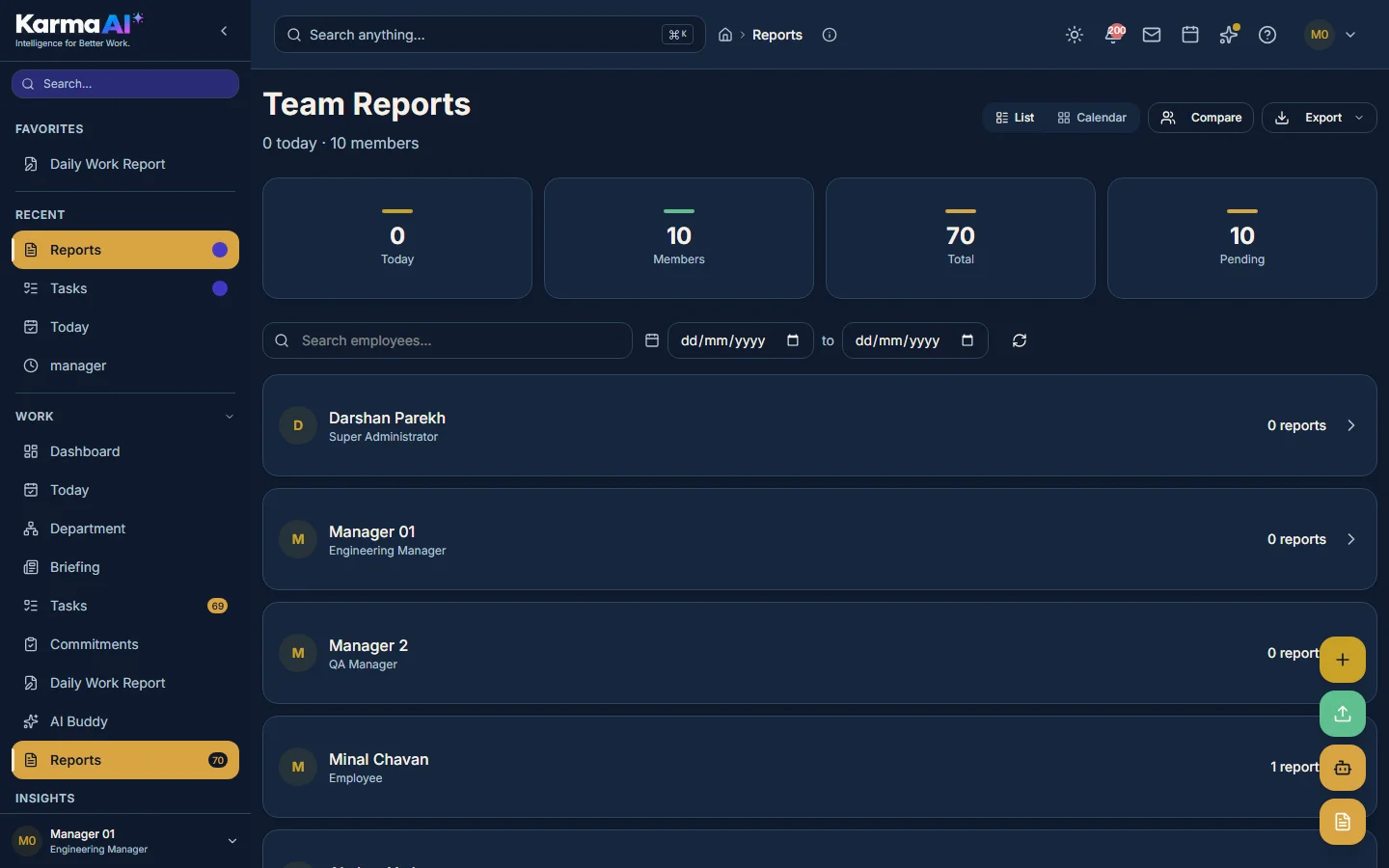Open the floating AI bot button

click(x=1343, y=768)
